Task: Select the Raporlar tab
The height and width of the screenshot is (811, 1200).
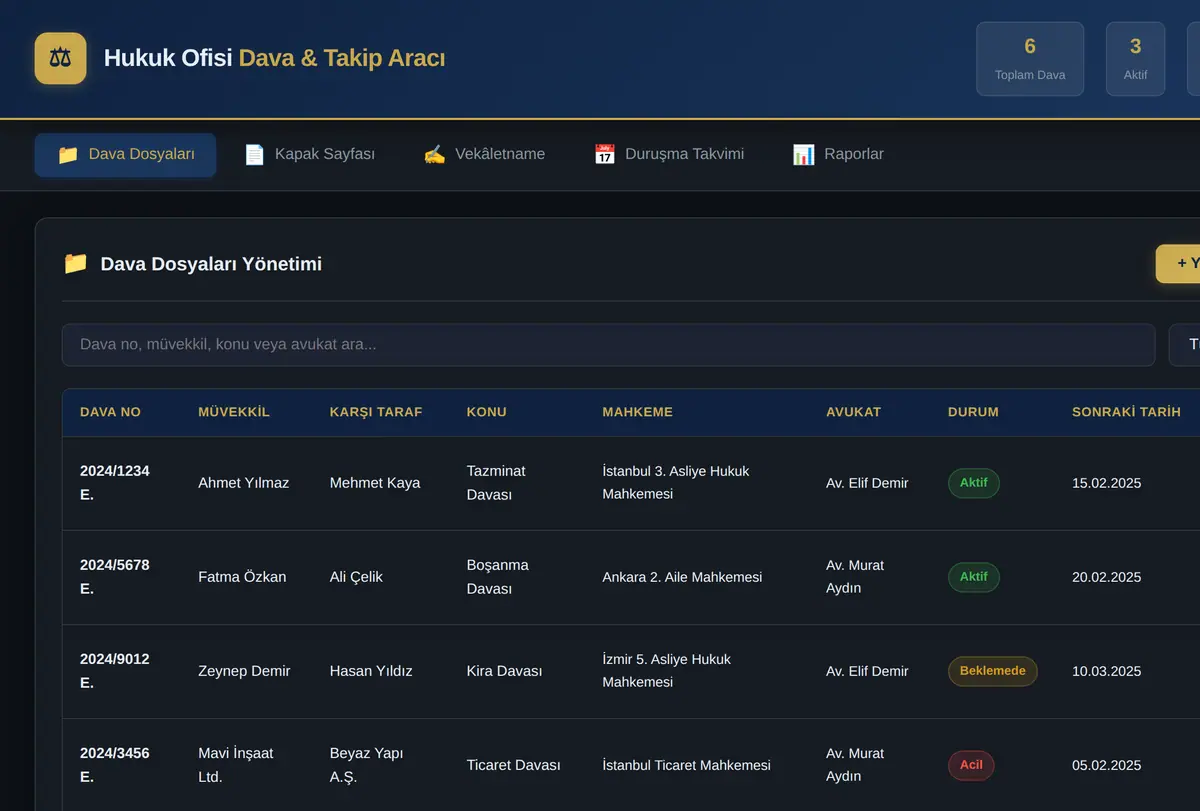Action: tap(838, 155)
